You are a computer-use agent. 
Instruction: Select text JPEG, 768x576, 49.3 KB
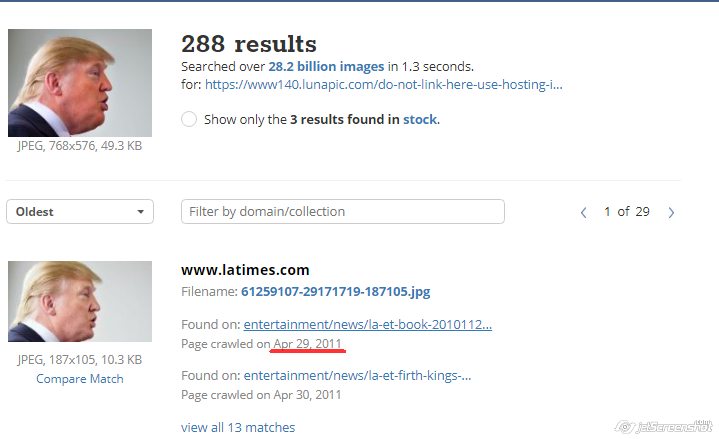pyautogui.click(x=80, y=146)
